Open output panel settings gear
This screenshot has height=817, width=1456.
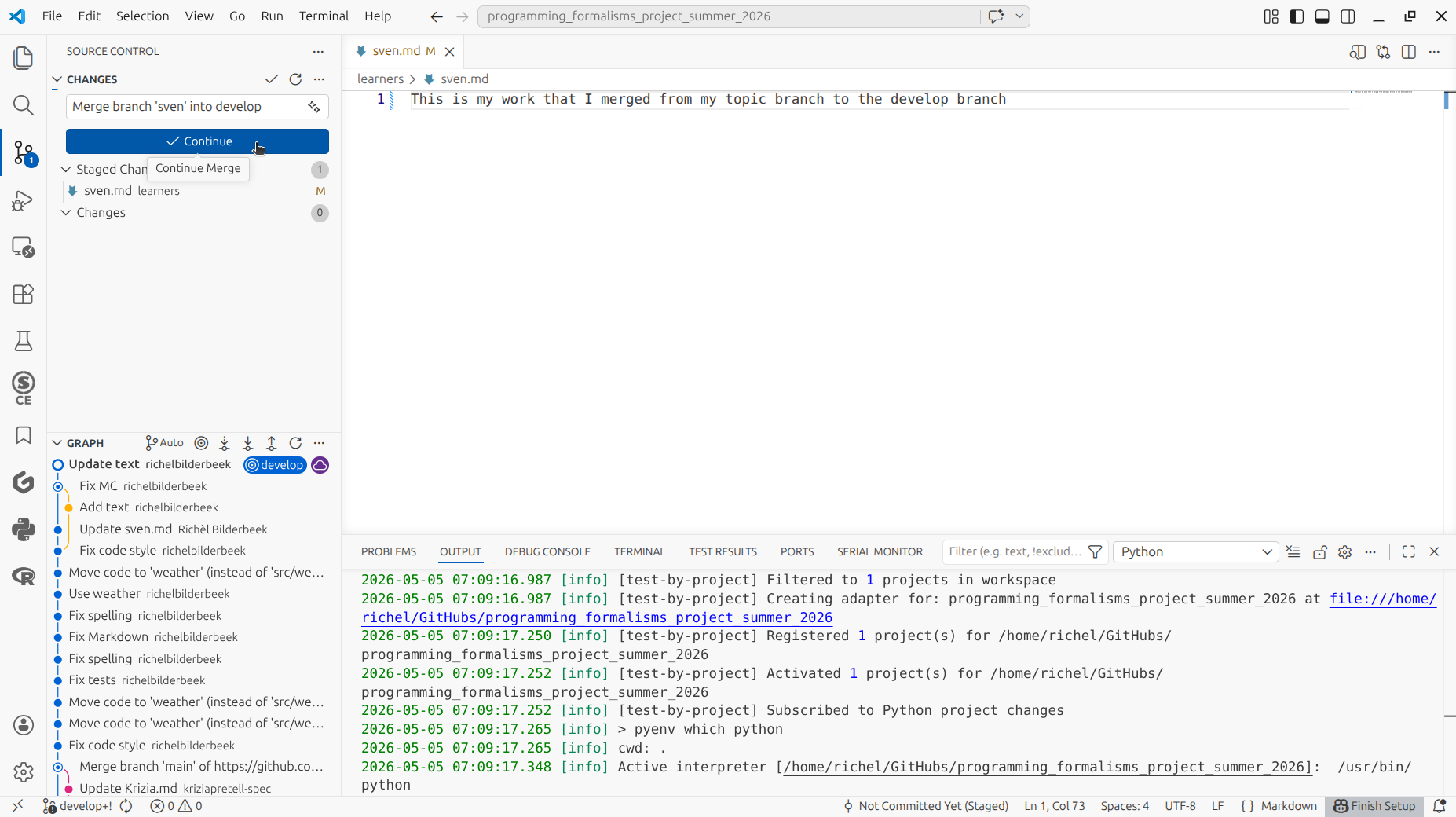[1345, 552]
